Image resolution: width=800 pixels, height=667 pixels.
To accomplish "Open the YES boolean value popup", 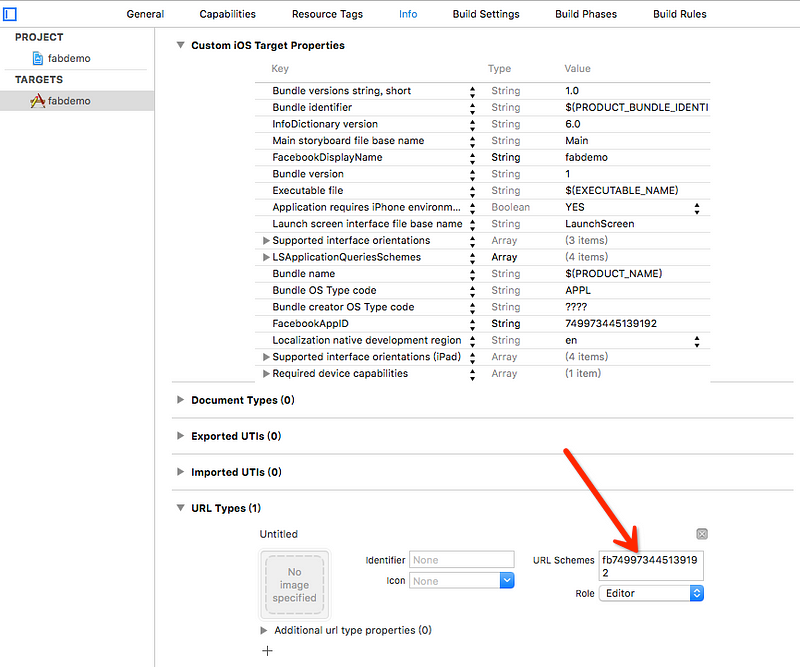I will coord(697,207).
